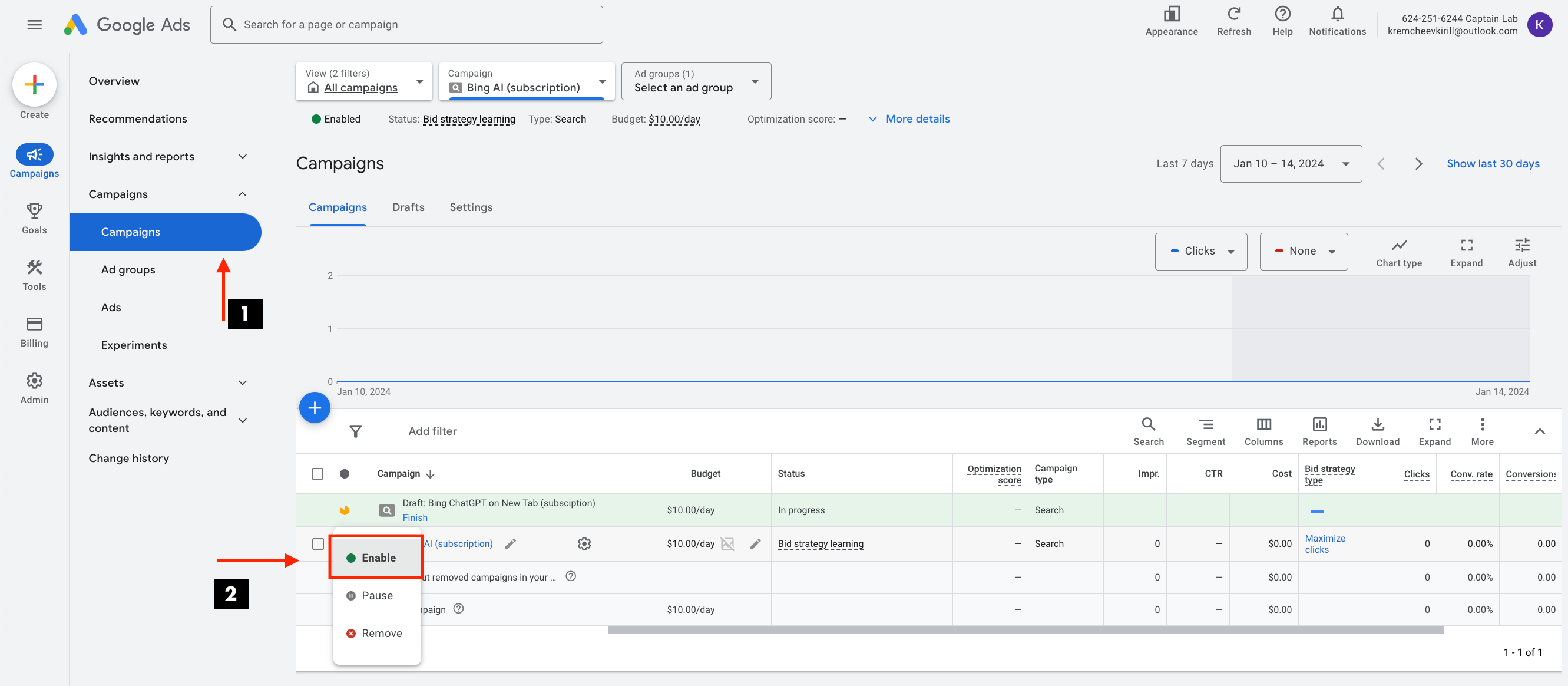Open the Clicks metric dropdown

[x=1200, y=251]
